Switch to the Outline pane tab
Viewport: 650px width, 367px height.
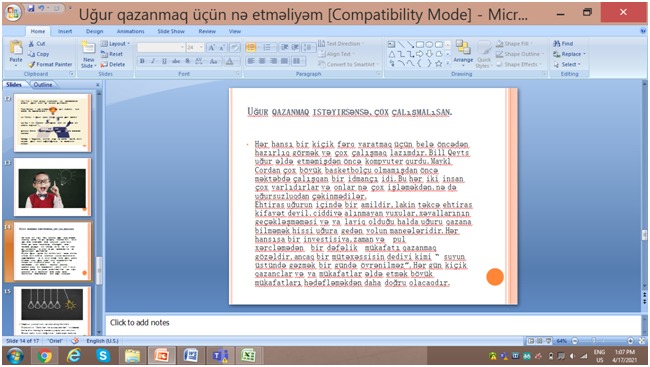click(43, 85)
